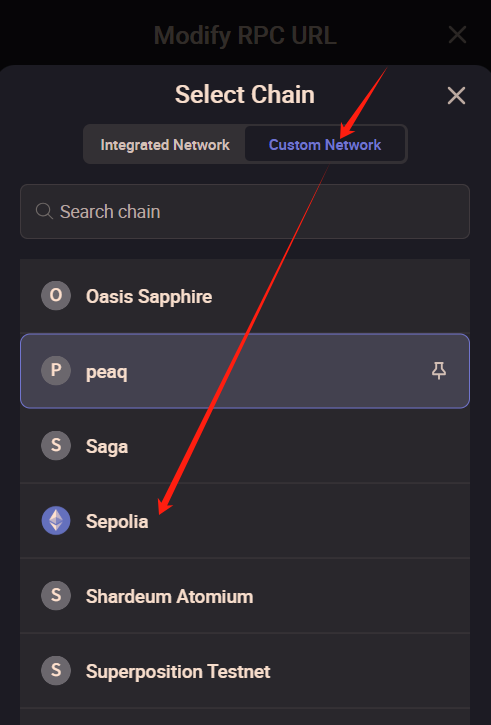Pick the Sepolia network

[245, 521]
